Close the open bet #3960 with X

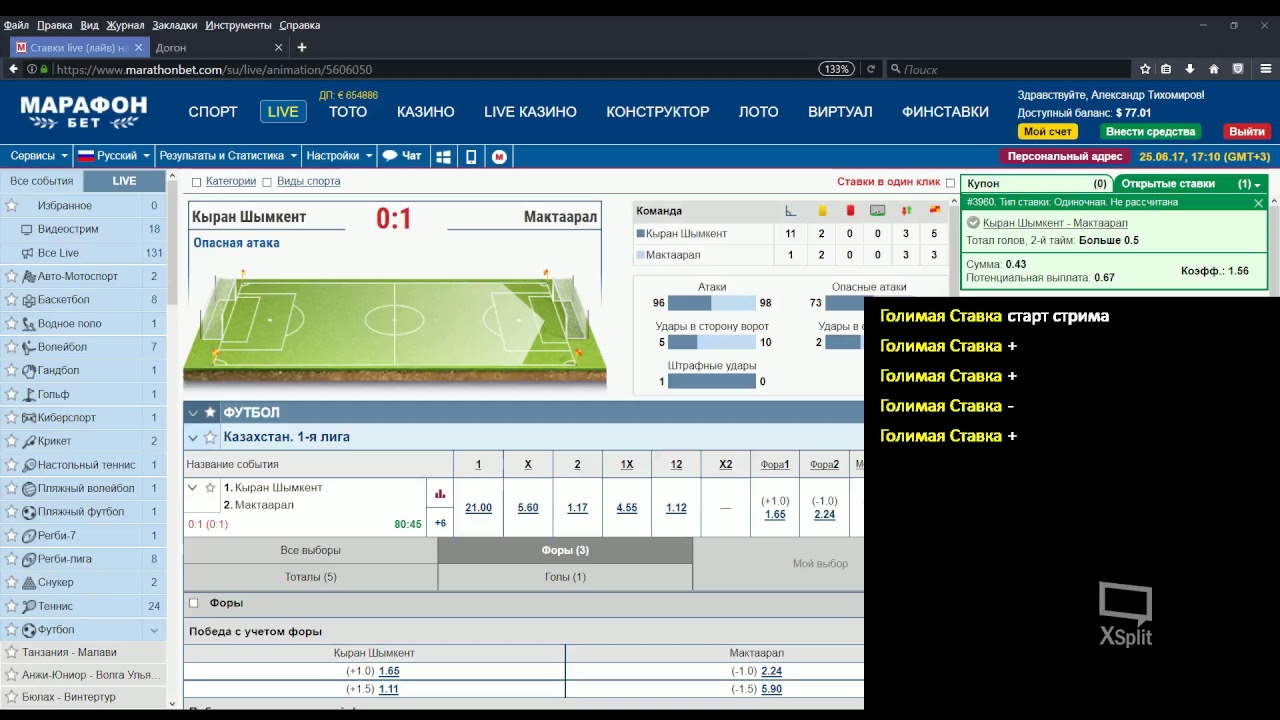[1258, 203]
